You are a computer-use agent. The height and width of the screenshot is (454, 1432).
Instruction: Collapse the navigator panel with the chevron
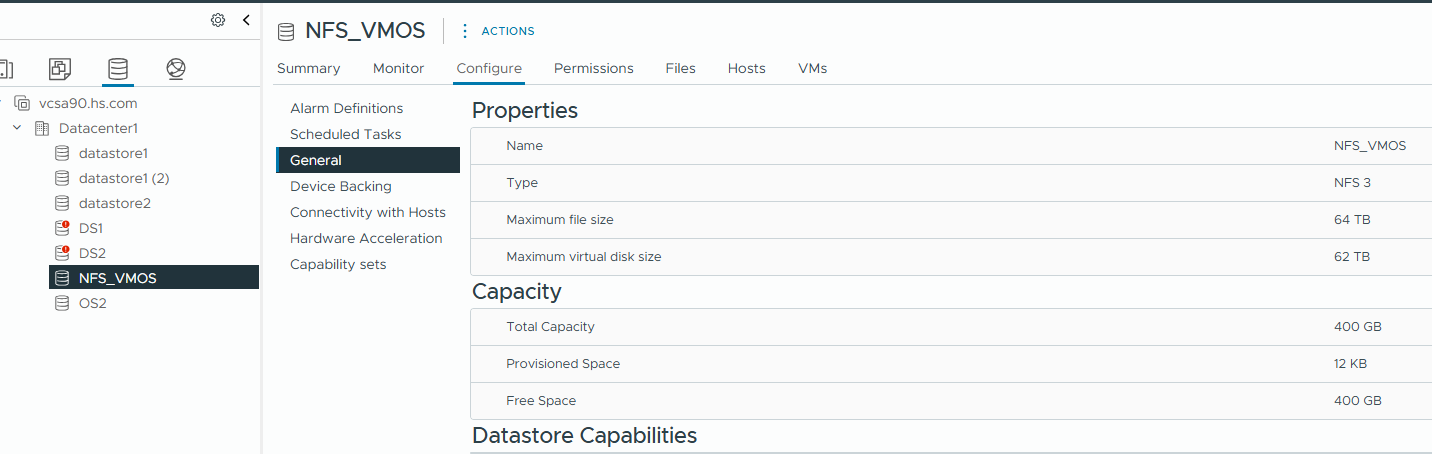(246, 20)
